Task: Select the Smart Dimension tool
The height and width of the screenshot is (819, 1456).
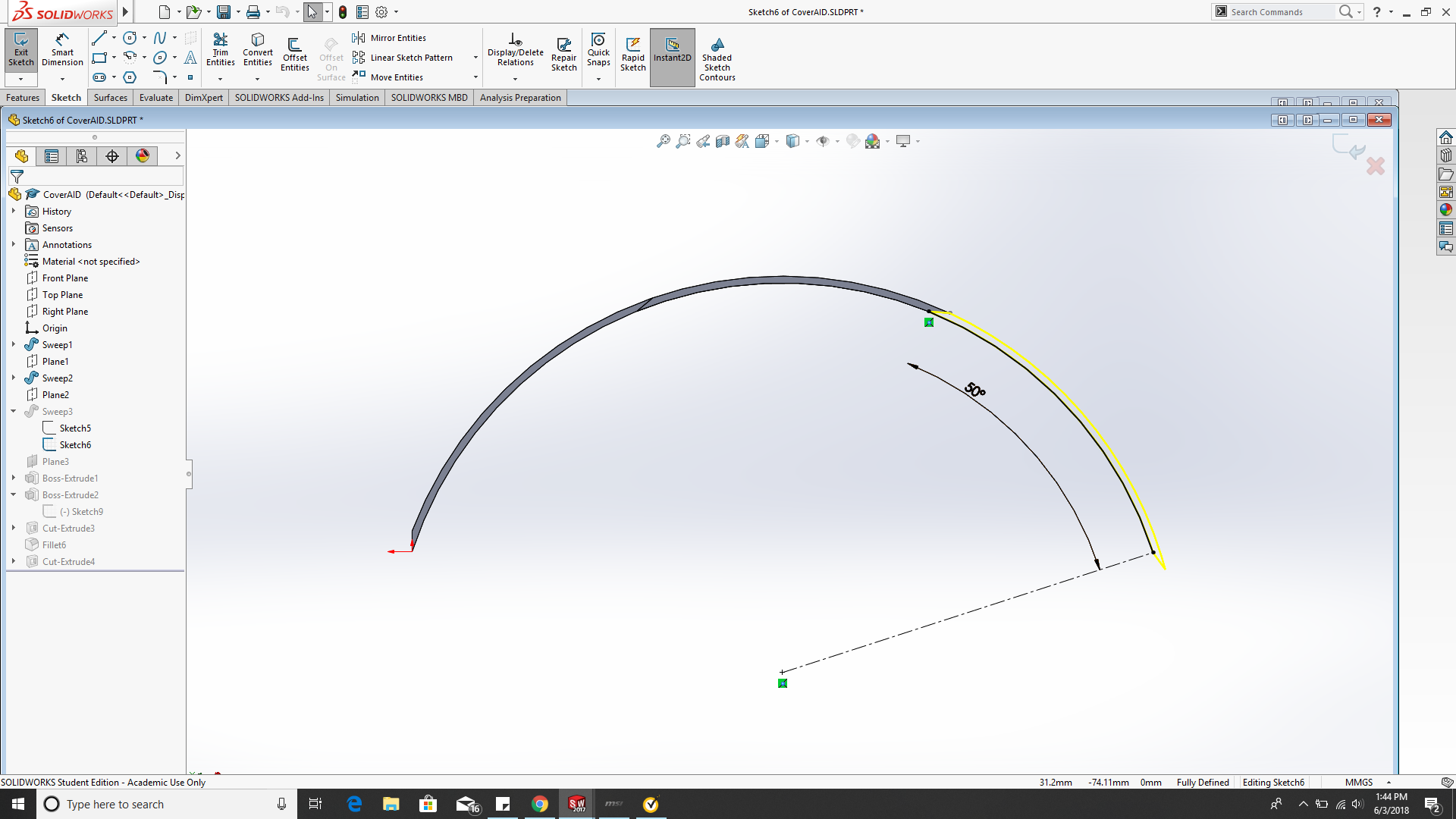Action: point(62,52)
